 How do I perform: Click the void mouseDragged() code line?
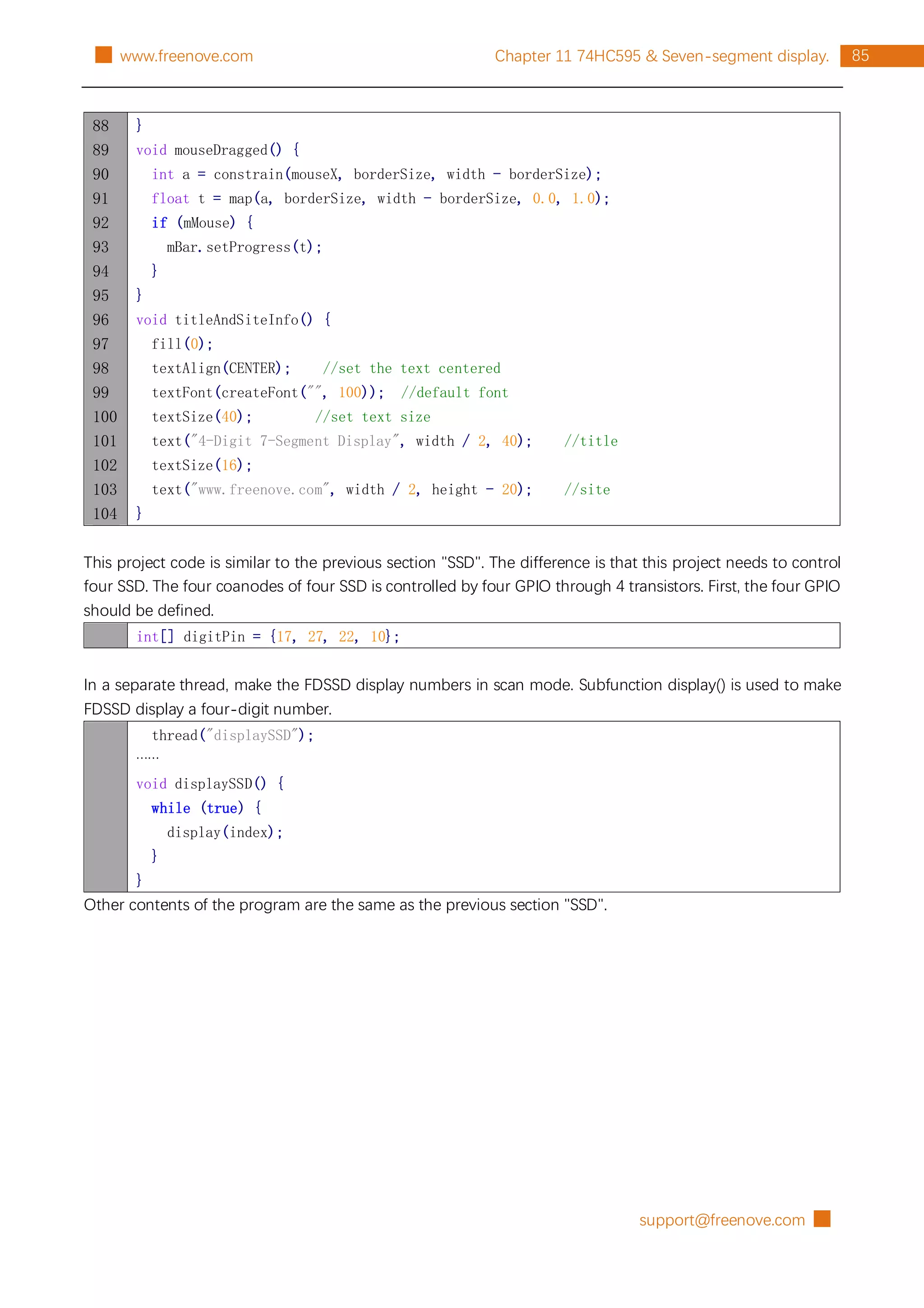tap(217, 150)
